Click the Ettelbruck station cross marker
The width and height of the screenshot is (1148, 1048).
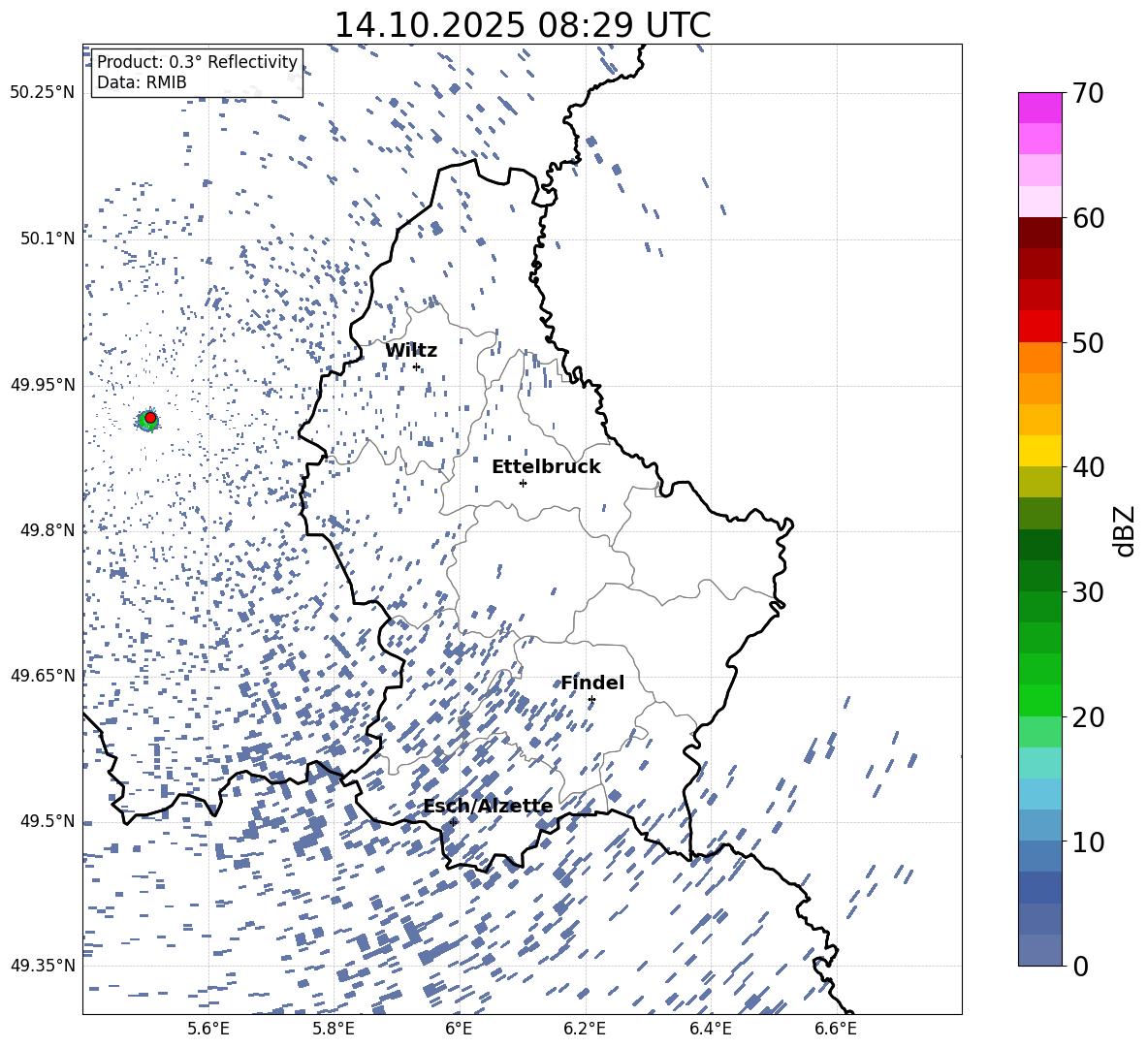(x=523, y=483)
